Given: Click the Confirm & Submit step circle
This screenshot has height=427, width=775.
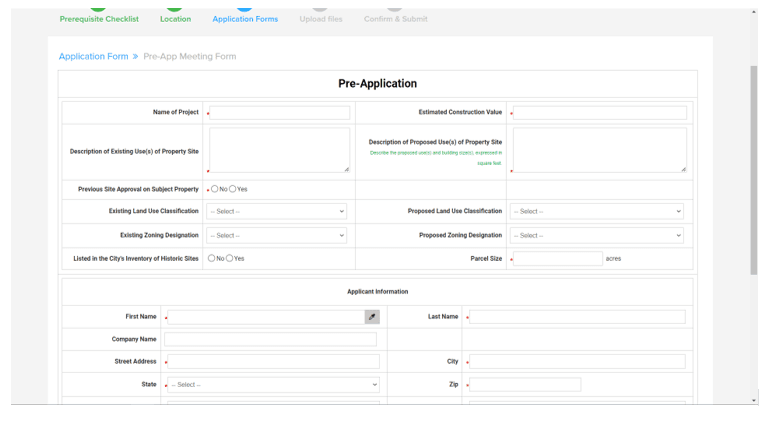Looking at the screenshot, I should (x=395, y=6).
